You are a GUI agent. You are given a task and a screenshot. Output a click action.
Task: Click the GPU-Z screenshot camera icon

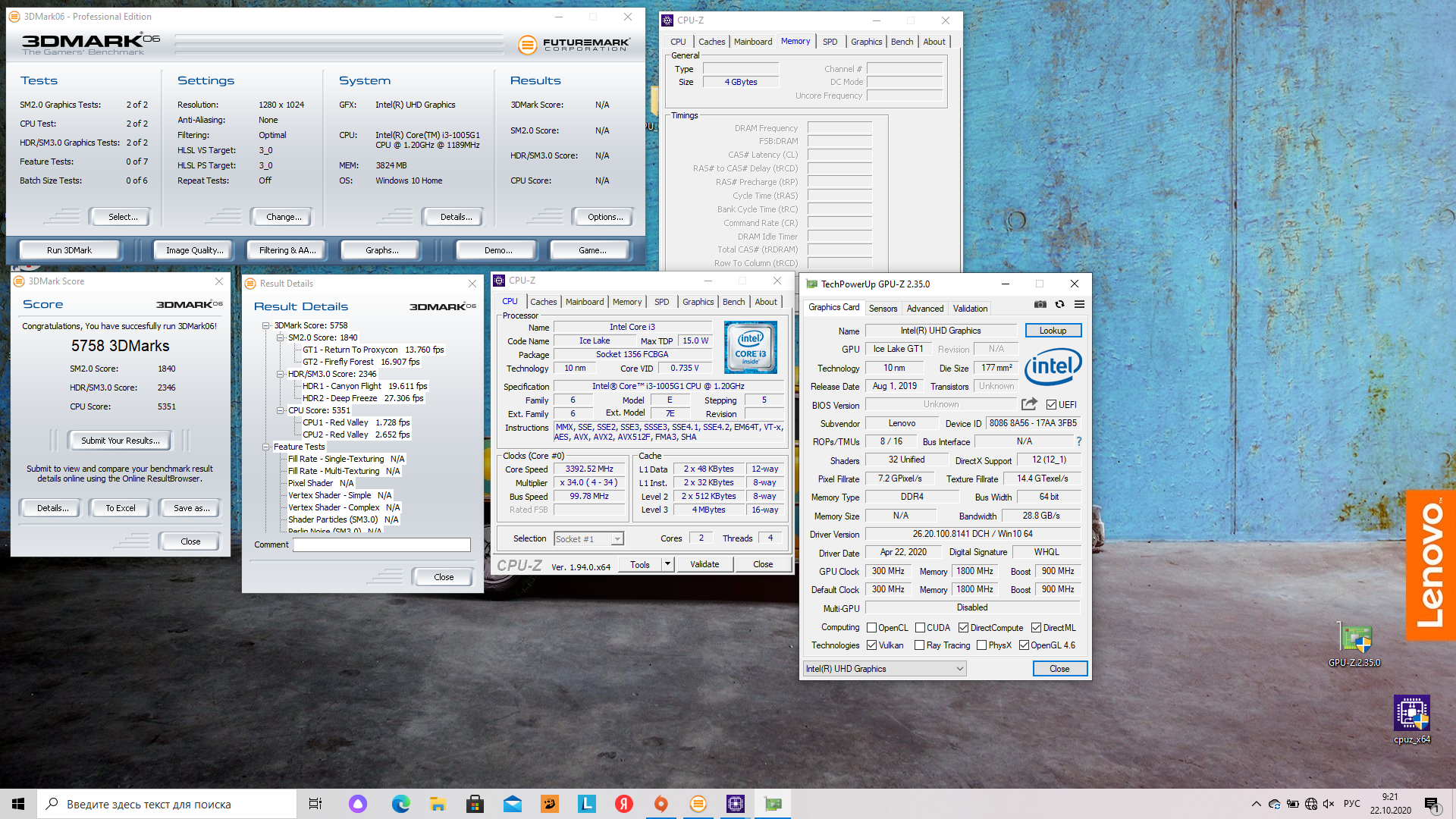point(1040,305)
